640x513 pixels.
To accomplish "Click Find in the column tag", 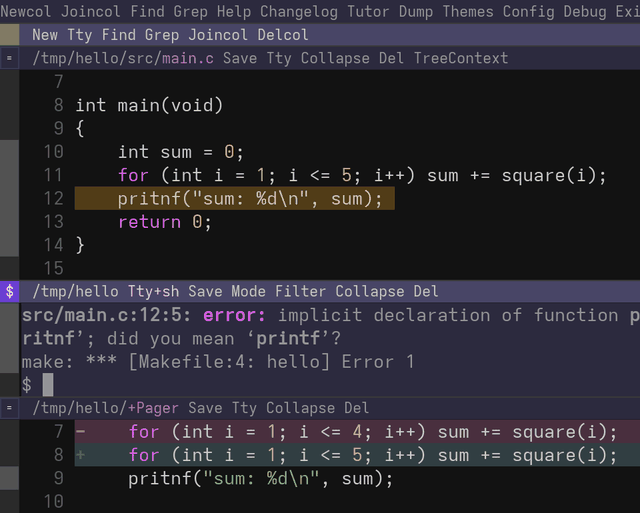I will tap(119, 35).
